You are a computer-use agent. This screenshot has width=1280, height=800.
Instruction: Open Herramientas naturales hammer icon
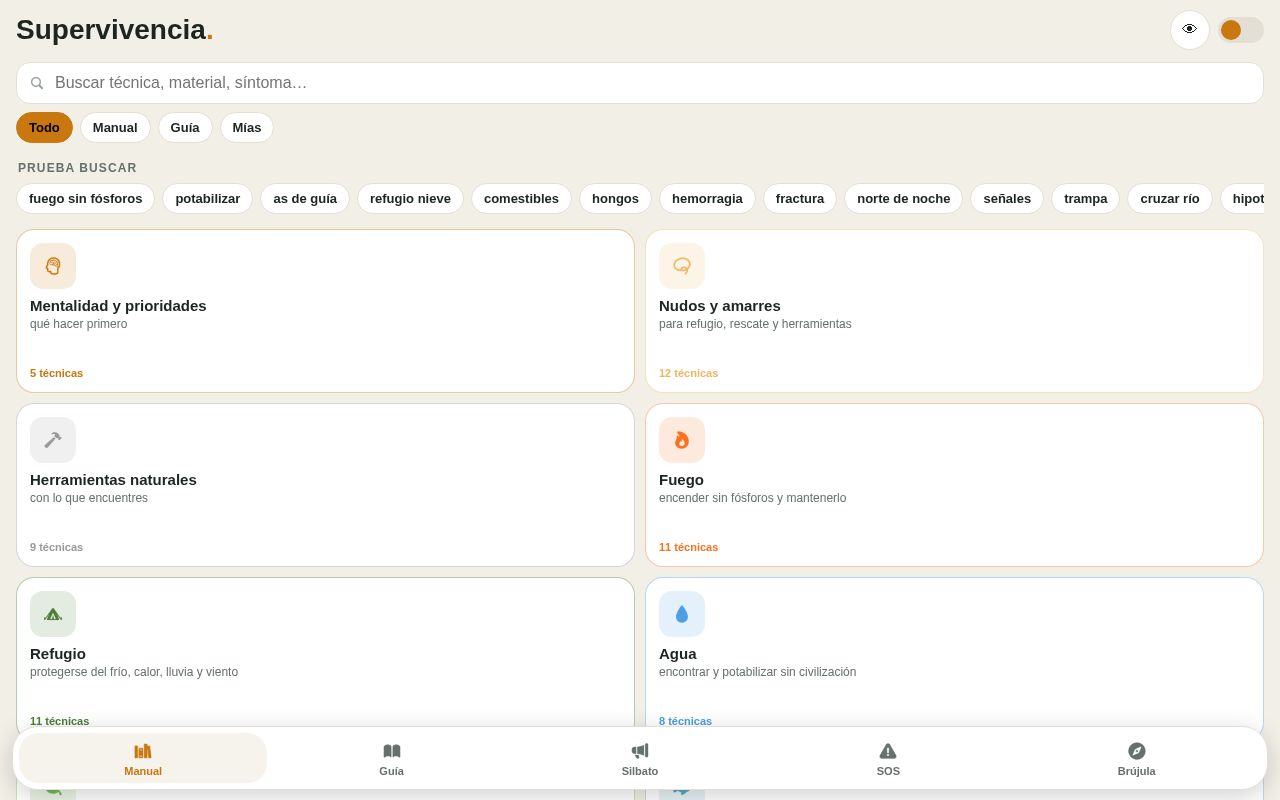pos(53,440)
